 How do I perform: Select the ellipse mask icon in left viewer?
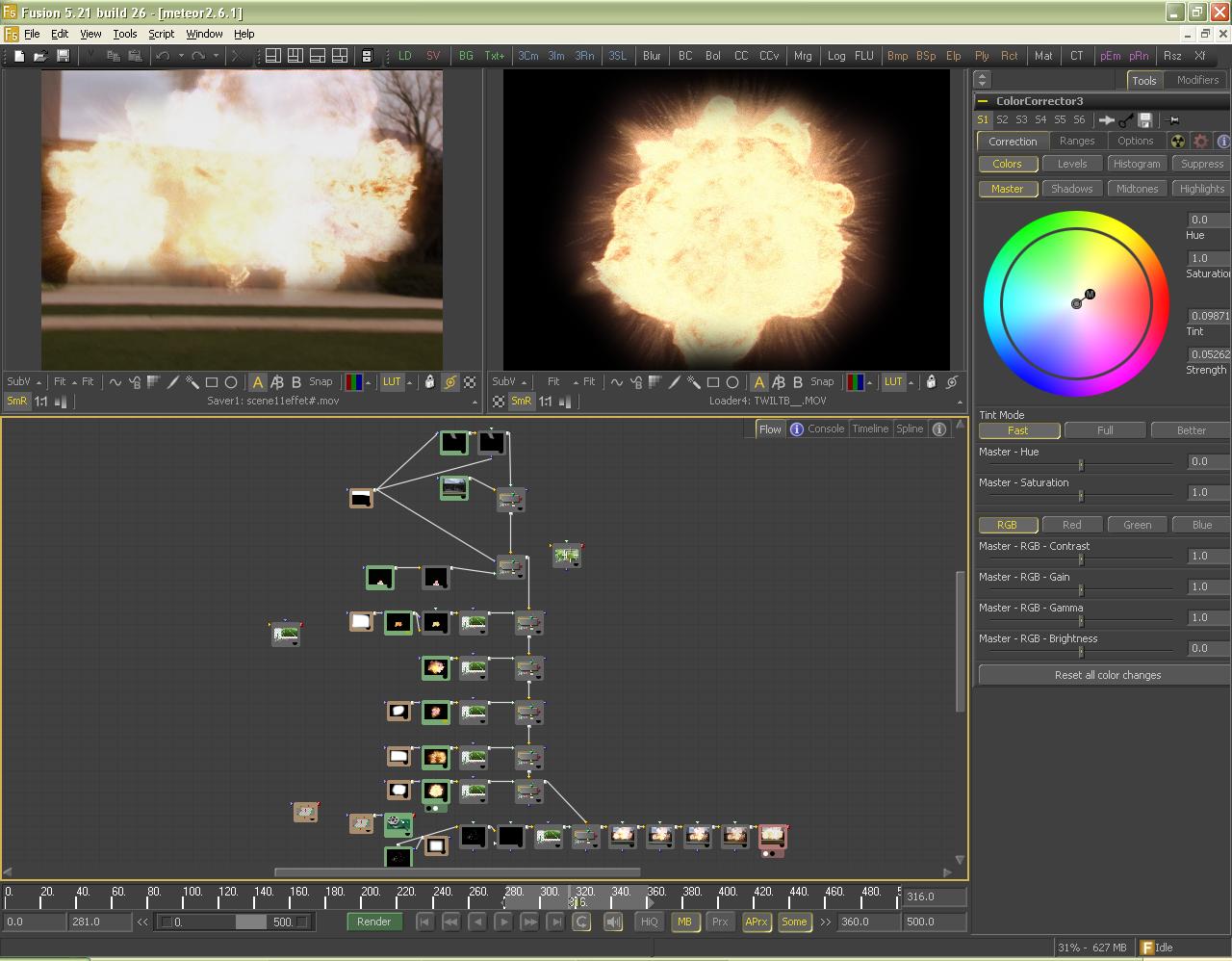(x=231, y=382)
